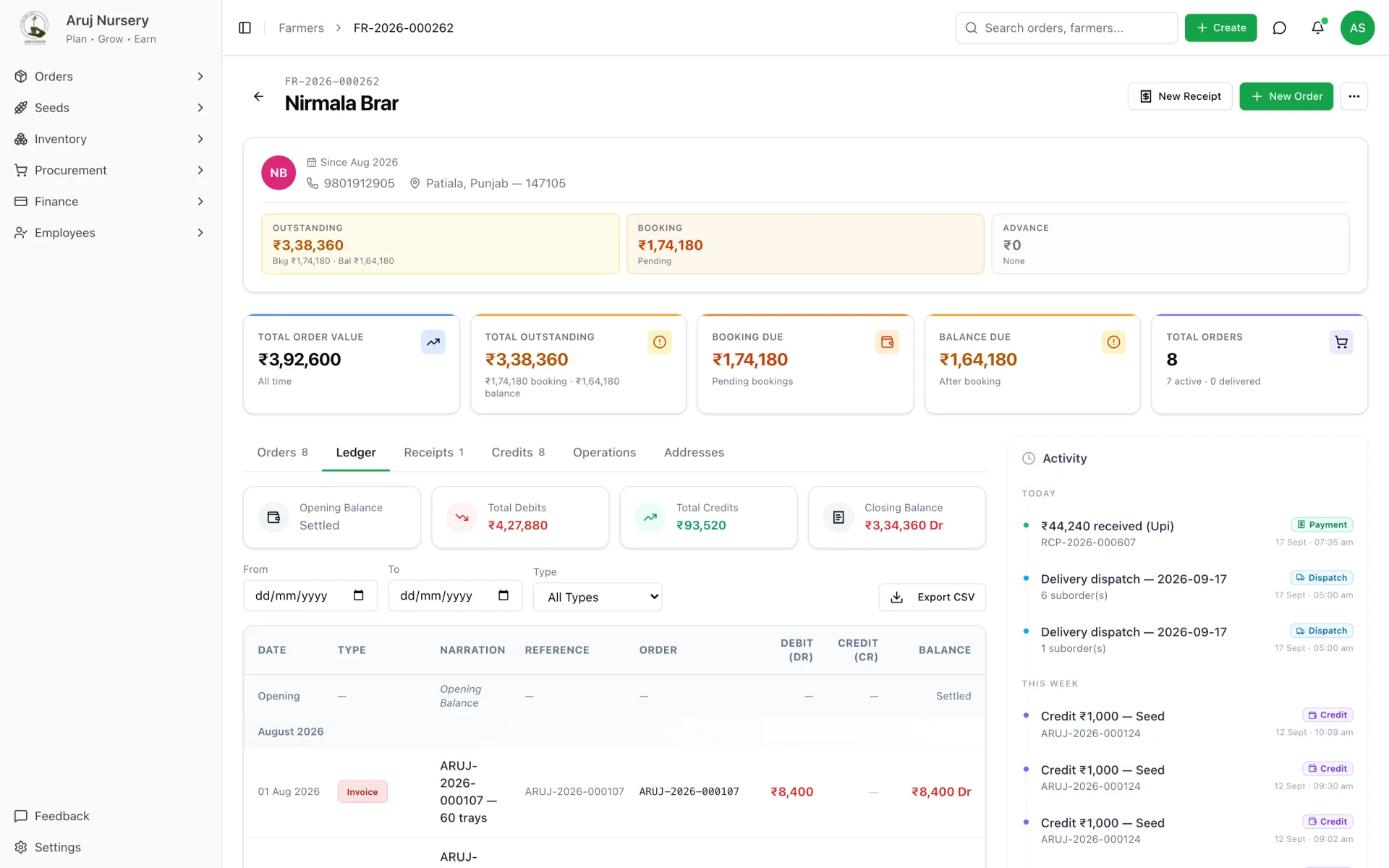This screenshot has width=1389, height=868.
Task: Click the Closing Balance document icon
Action: [838, 517]
